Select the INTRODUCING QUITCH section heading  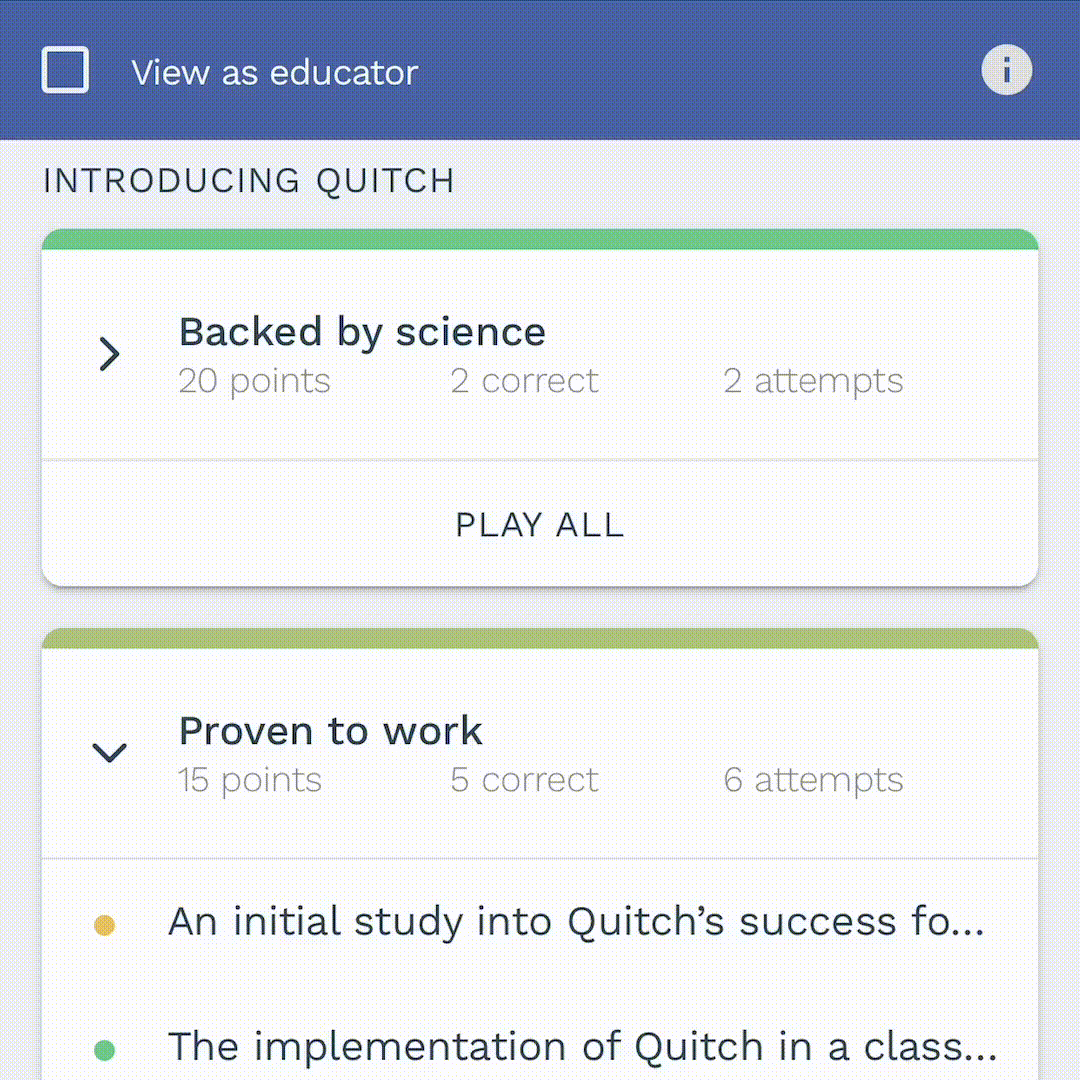[249, 181]
